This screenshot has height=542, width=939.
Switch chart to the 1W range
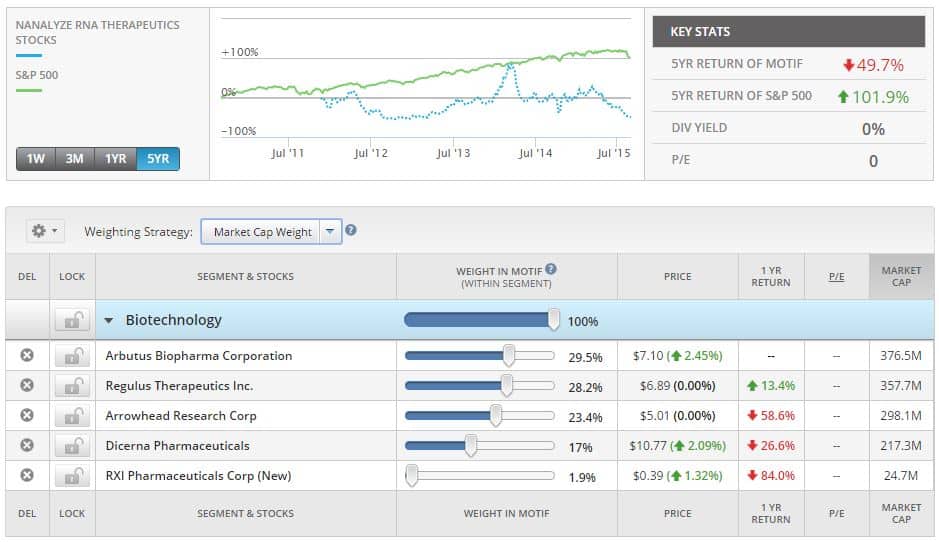(x=36, y=159)
